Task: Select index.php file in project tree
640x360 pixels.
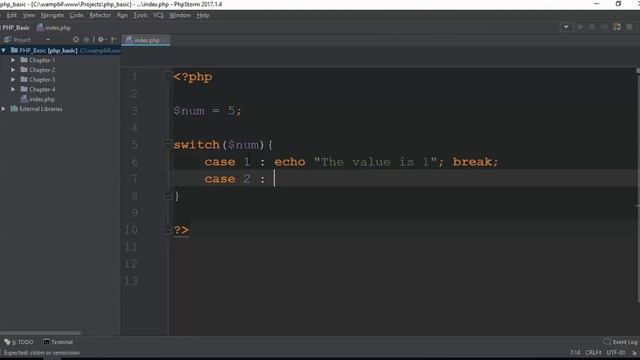Action: (x=38, y=99)
